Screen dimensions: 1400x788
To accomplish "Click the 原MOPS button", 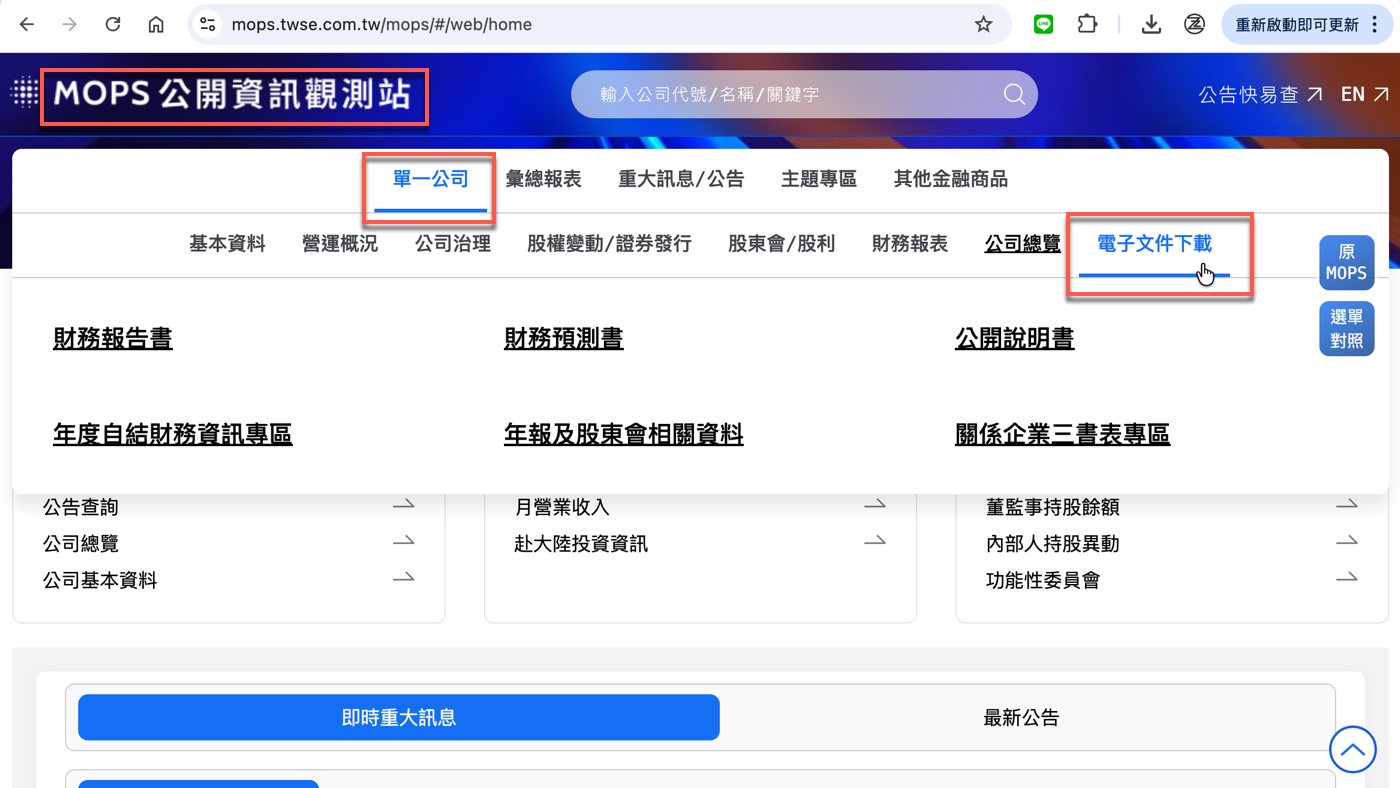I will 1346,262.
